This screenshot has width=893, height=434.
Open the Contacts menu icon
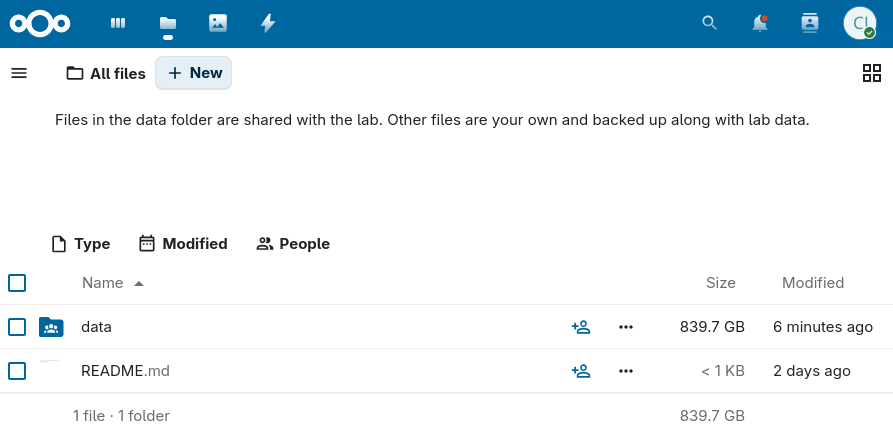click(809, 23)
